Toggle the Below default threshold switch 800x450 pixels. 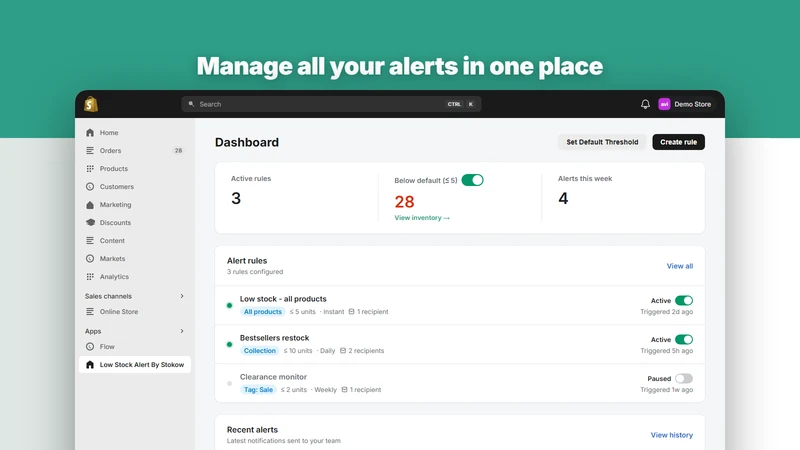point(472,180)
